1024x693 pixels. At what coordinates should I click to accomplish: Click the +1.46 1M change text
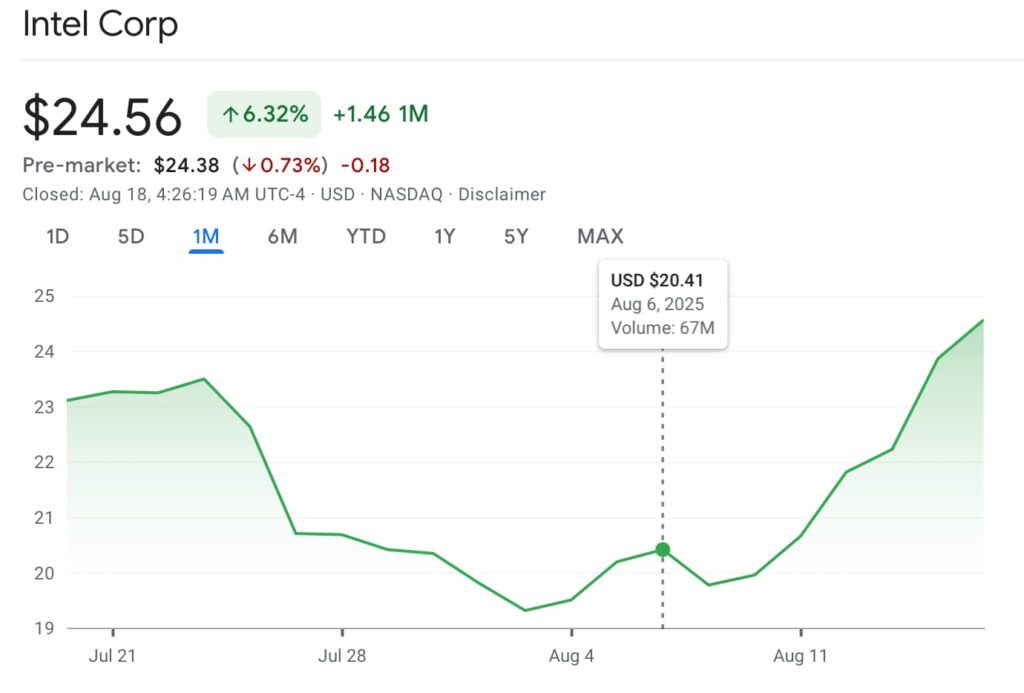[381, 114]
